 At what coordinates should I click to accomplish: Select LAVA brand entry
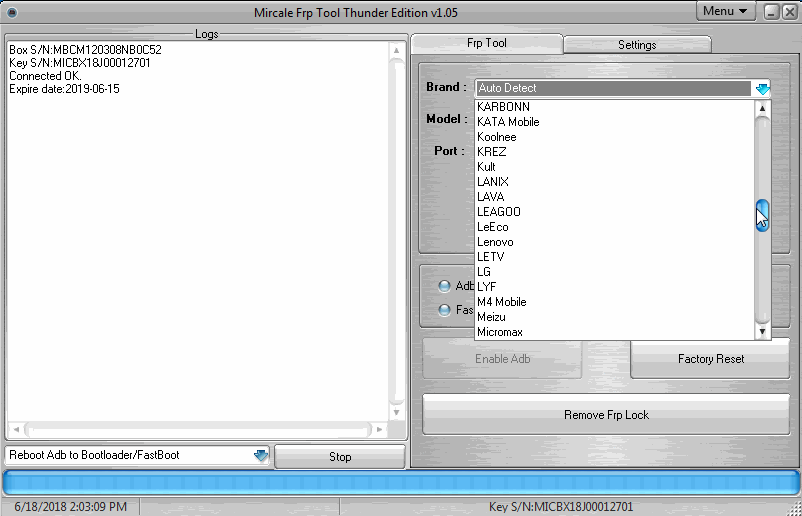point(615,197)
